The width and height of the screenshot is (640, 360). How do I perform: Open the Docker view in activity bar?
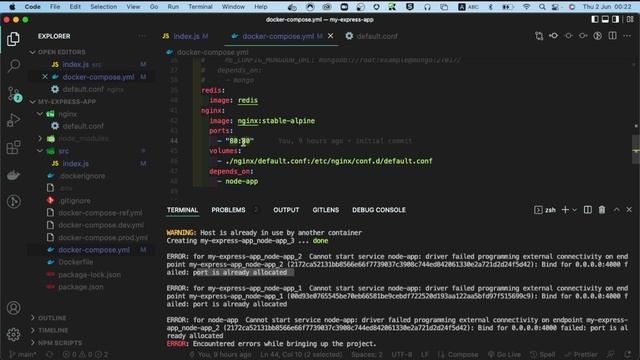(13, 175)
